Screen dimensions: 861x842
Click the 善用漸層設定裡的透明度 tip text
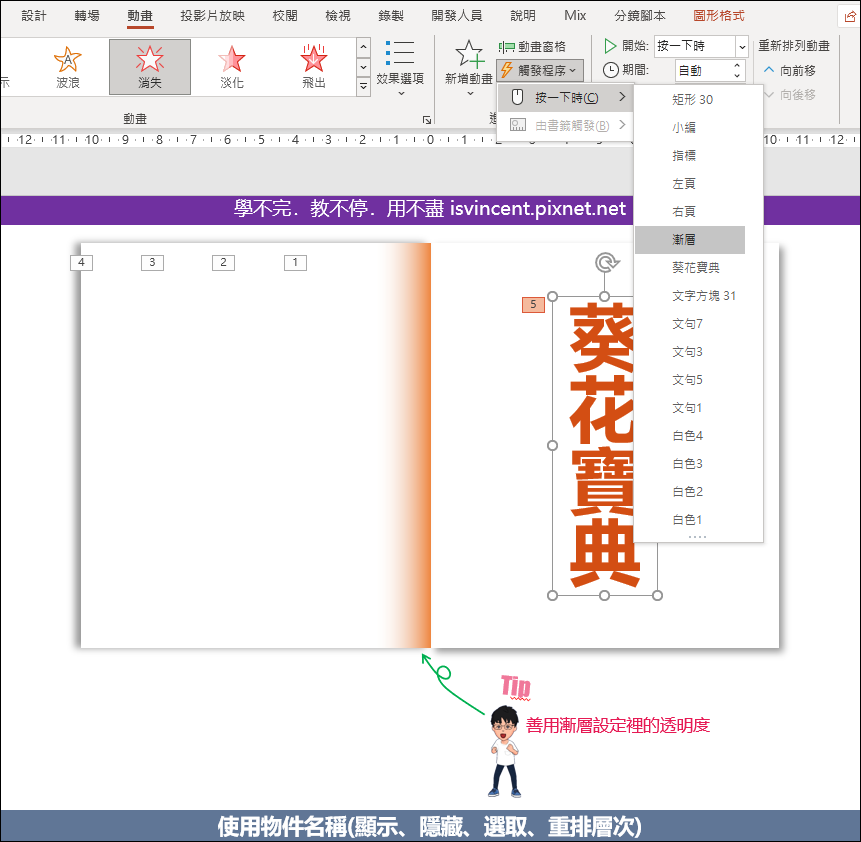618,726
